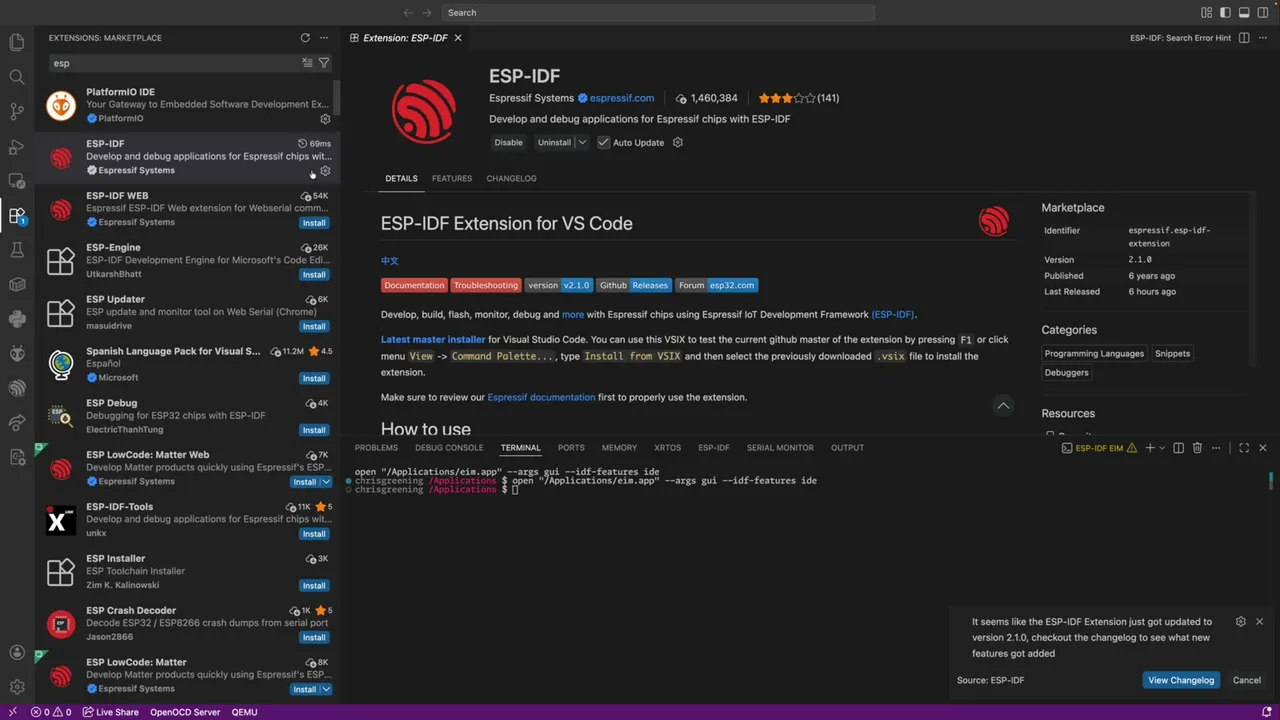Image resolution: width=1280 pixels, height=720 pixels.
Task: Cancel the update notification
Action: tap(1247, 680)
